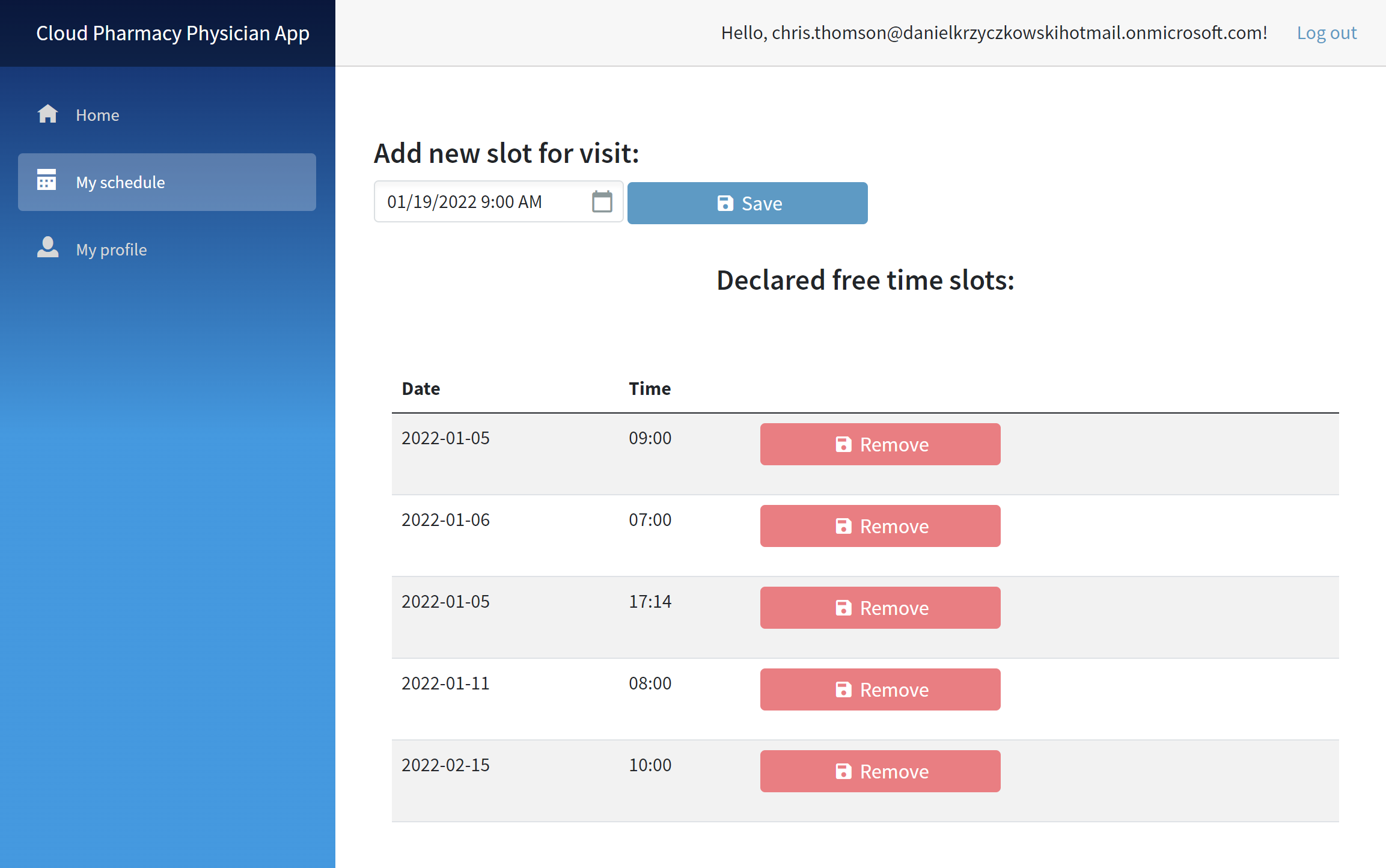This screenshot has height=868, width=1386.
Task: Click disk icon on 2022-01-06 Remove button
Action: click(843, 526)
